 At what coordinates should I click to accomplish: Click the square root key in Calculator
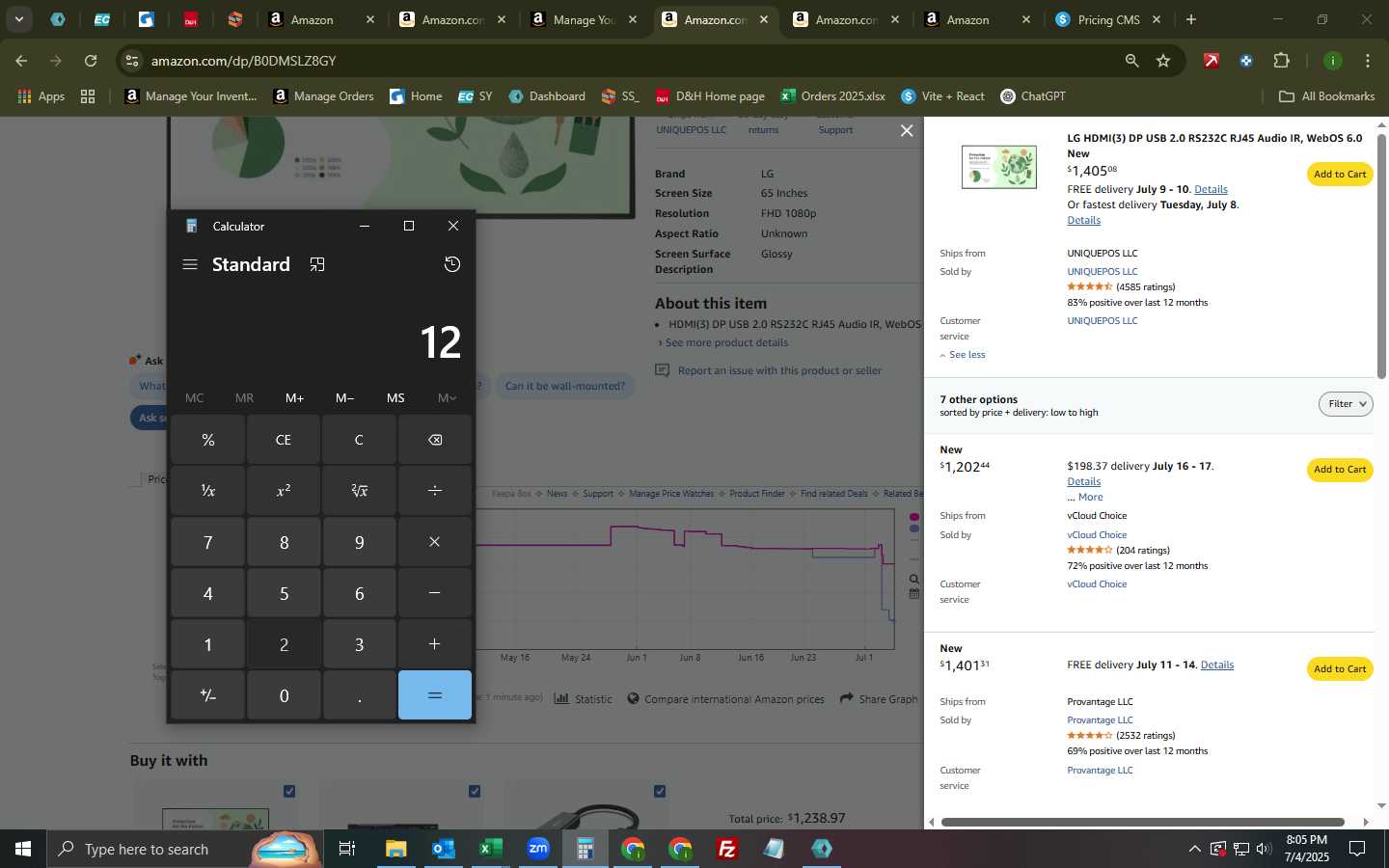(x=359, y=491)
